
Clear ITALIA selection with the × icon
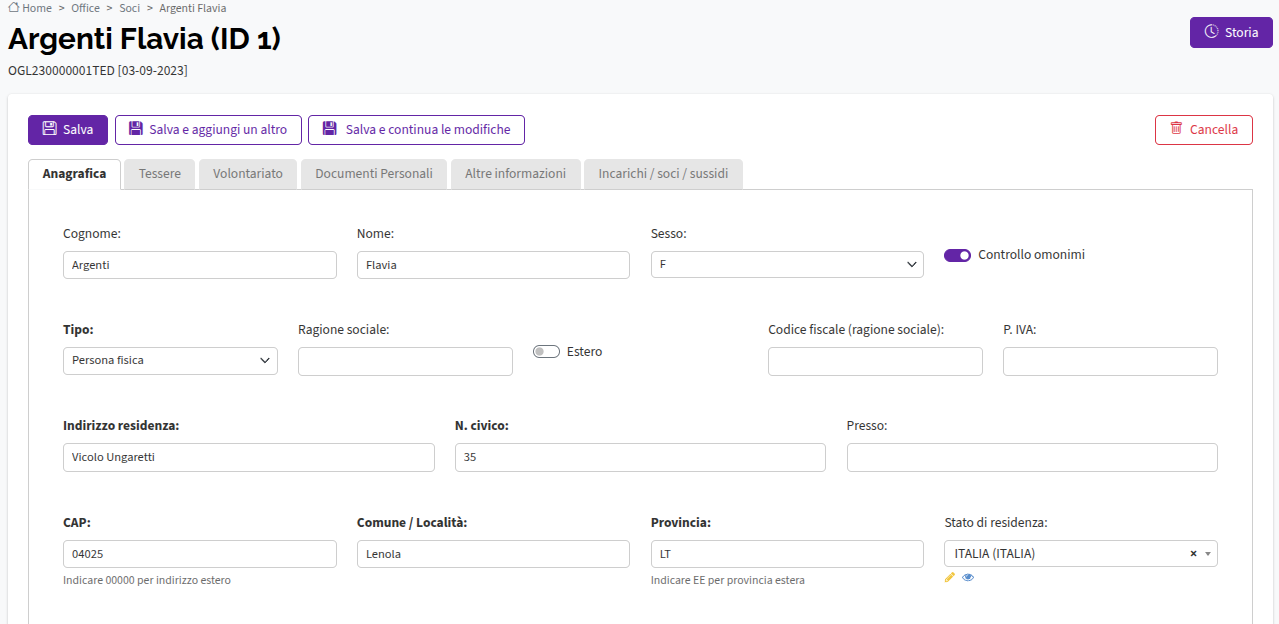[x=1193, y=554]
